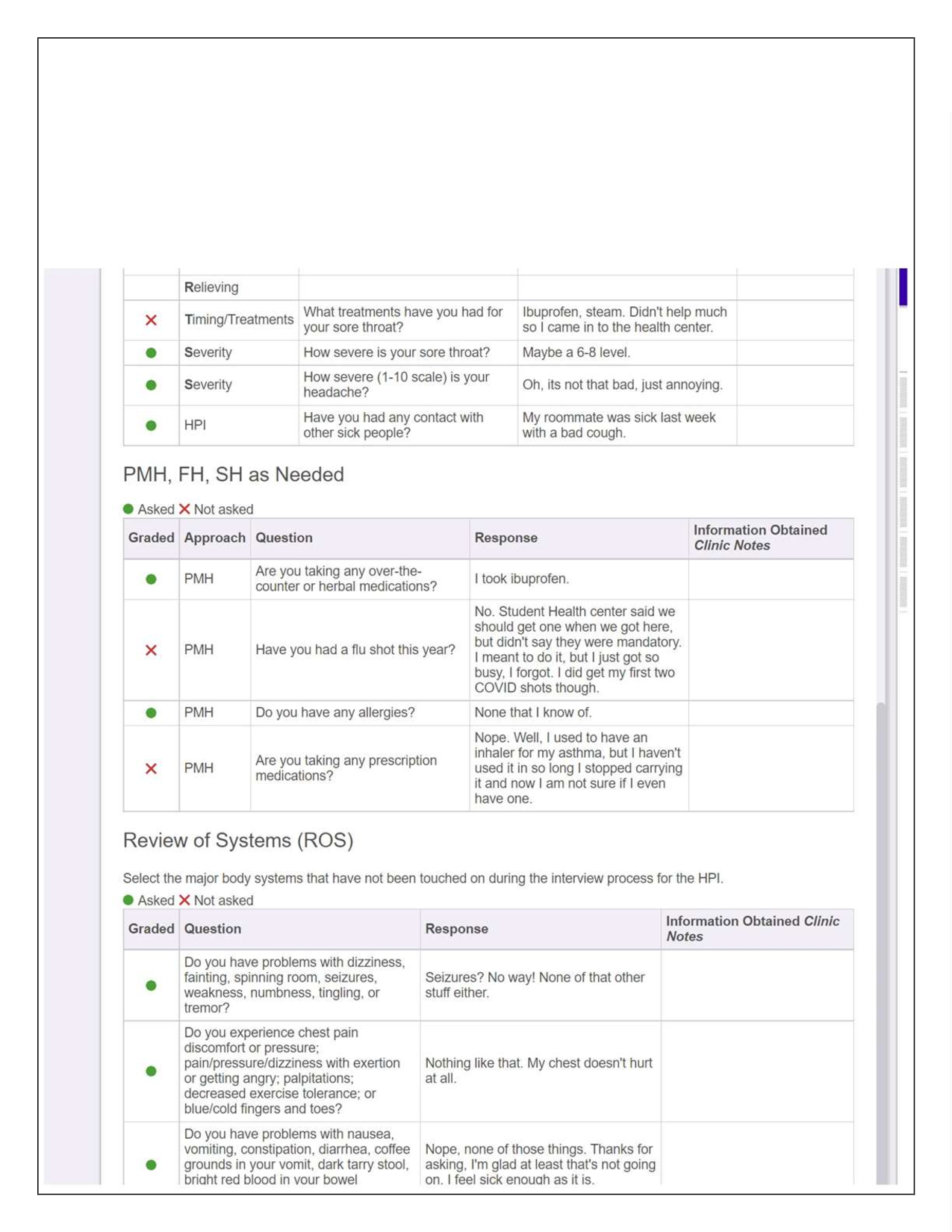Screen dimensions: 952x1232
Task: Click PMH table 'Approach' column header
Action: coord(214,538)
